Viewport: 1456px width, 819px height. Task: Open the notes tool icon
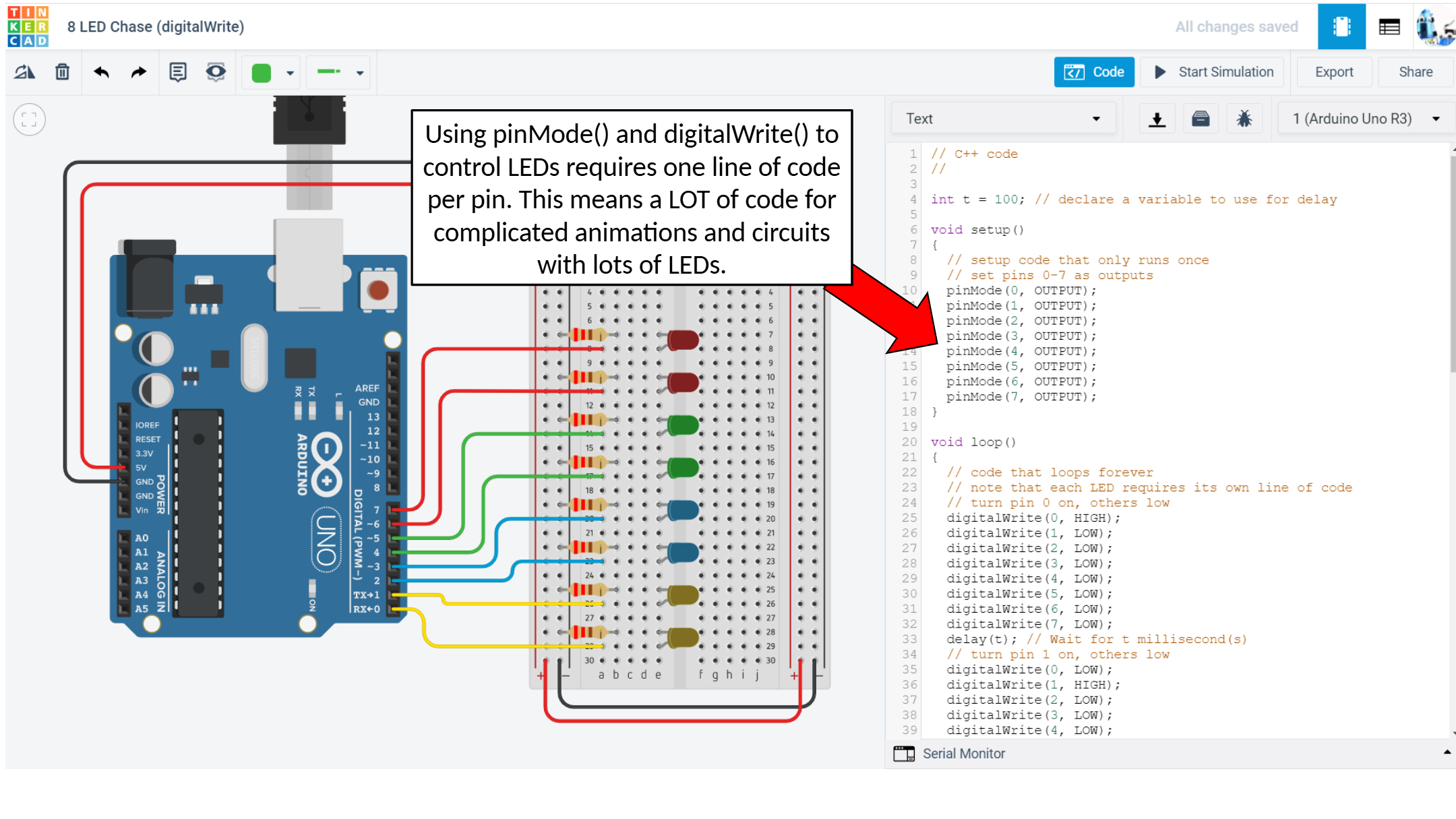pyautogui.click(x=178, y=72)
